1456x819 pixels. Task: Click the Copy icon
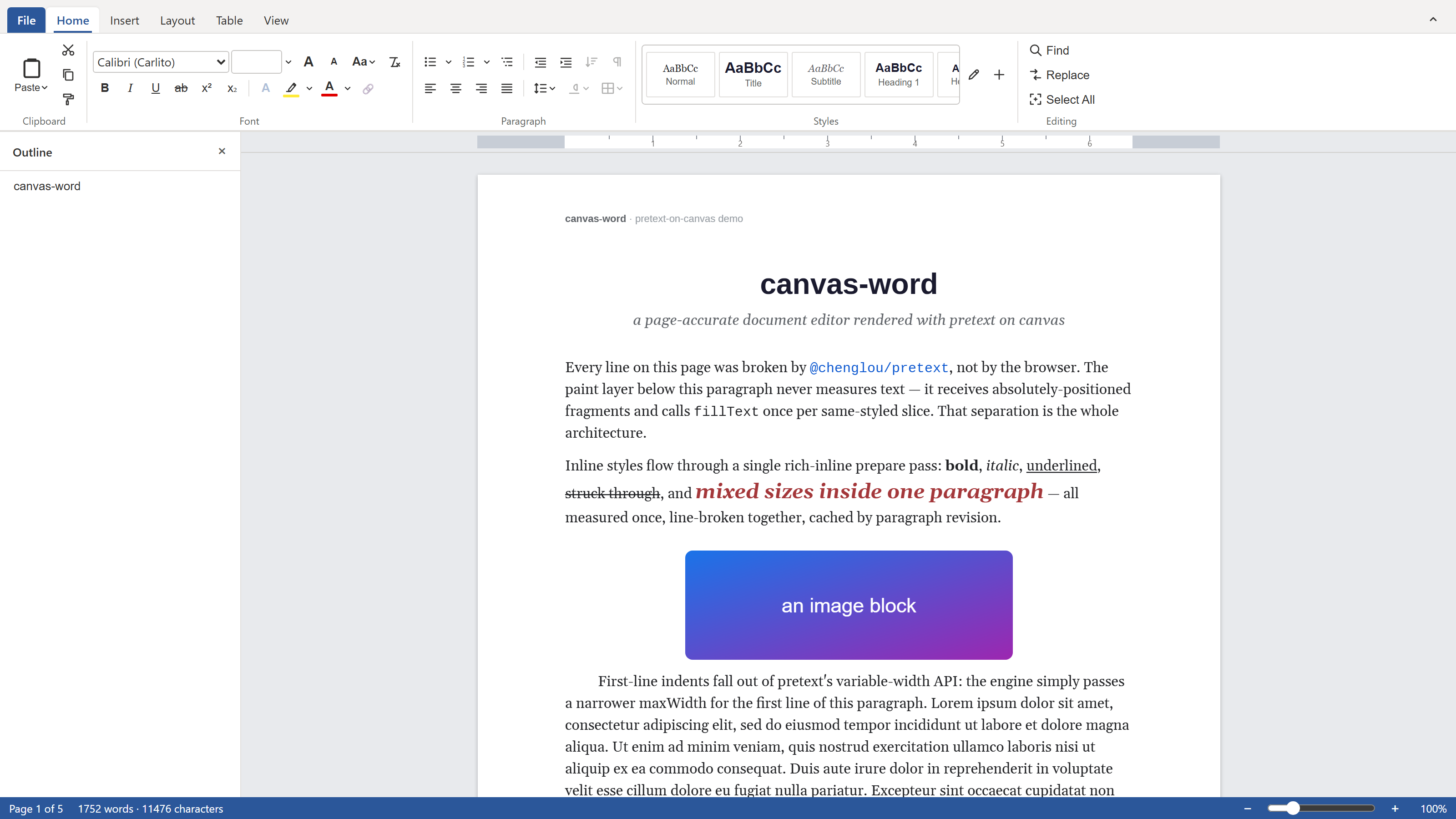pyautogui.click(x=68, y=75)
